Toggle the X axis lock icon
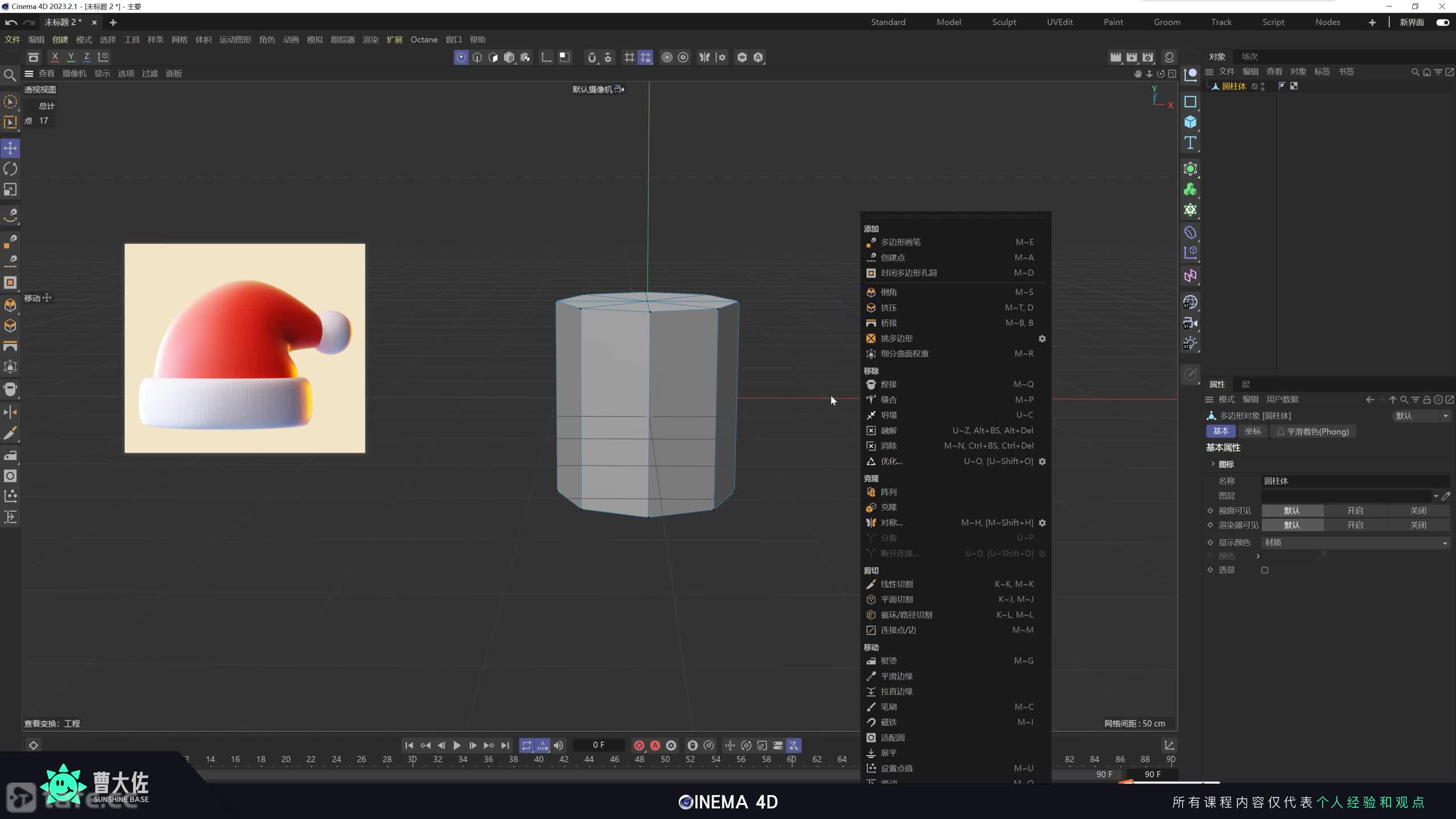 pyautogui.click(x=55, y=57)
